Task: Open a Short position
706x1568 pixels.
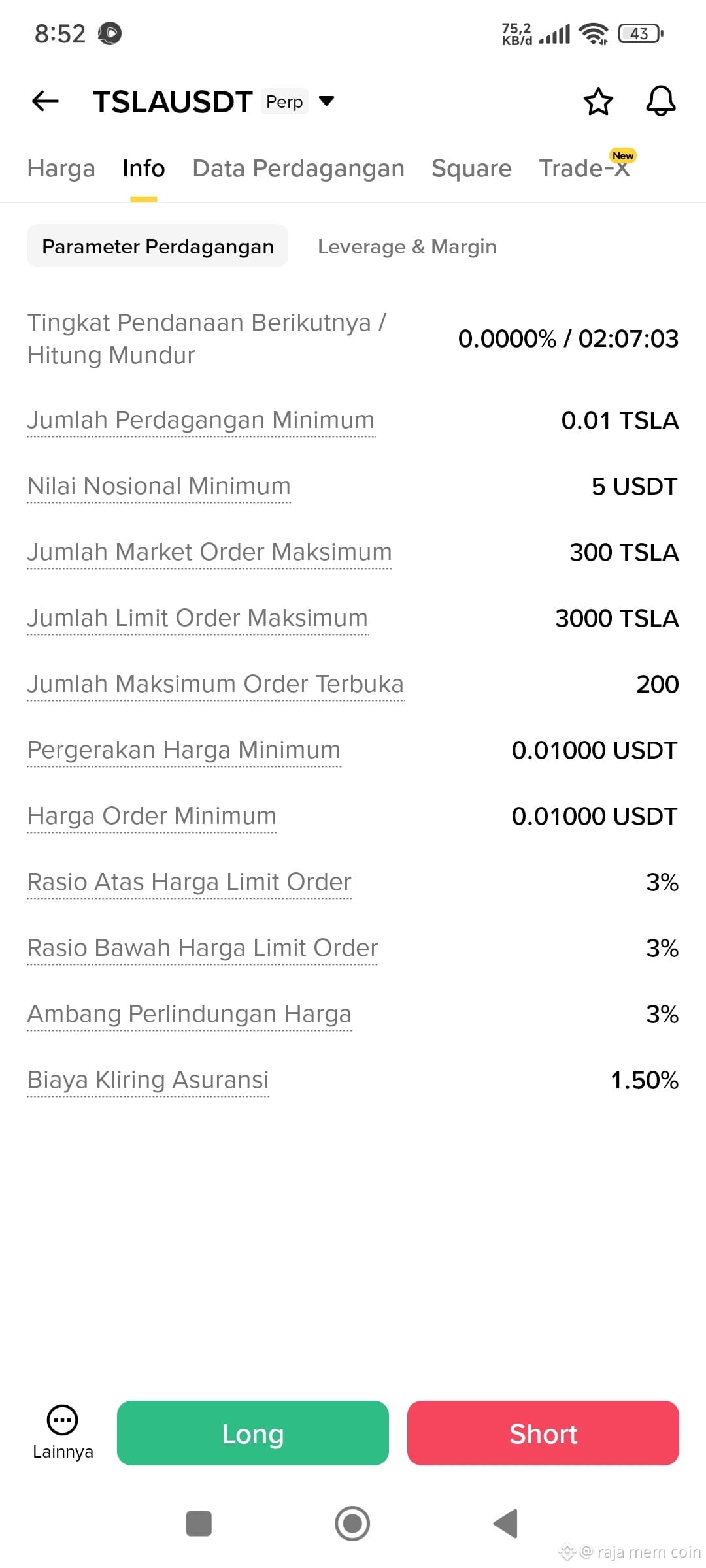Action: (543, 1433)
